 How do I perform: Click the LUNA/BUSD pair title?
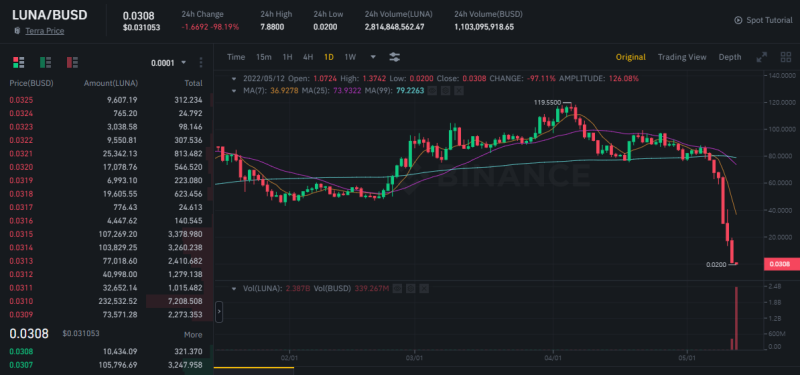pos(50,15)
